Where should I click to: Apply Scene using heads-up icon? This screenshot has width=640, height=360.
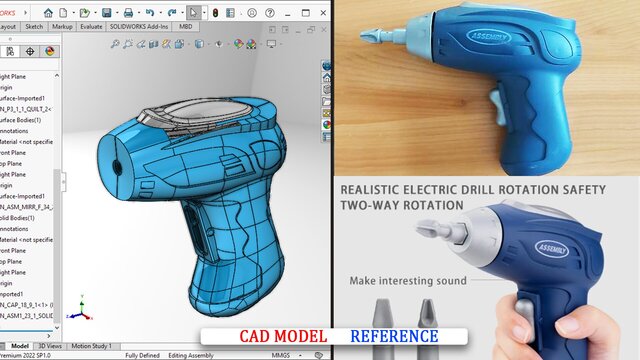click(x=251, y=44)
